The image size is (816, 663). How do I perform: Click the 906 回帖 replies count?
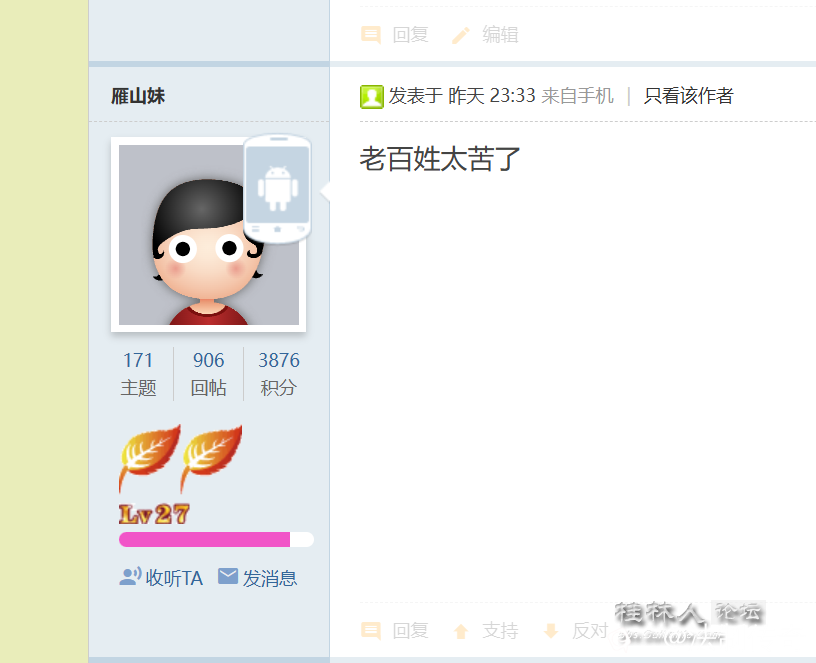(208, 374)
